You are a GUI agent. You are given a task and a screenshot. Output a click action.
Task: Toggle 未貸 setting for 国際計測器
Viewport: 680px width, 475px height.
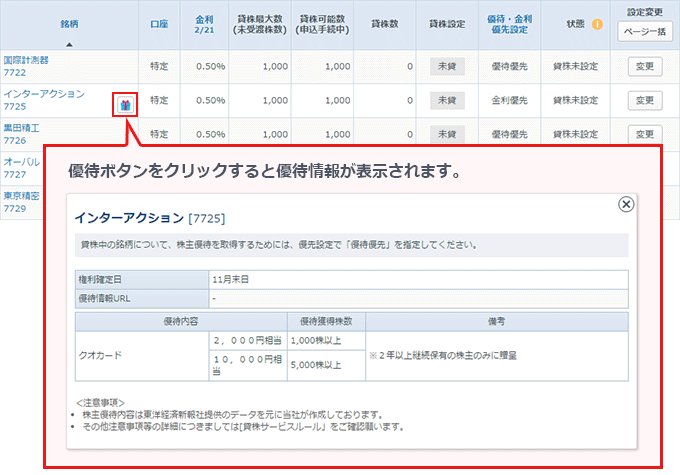[447, 66]
